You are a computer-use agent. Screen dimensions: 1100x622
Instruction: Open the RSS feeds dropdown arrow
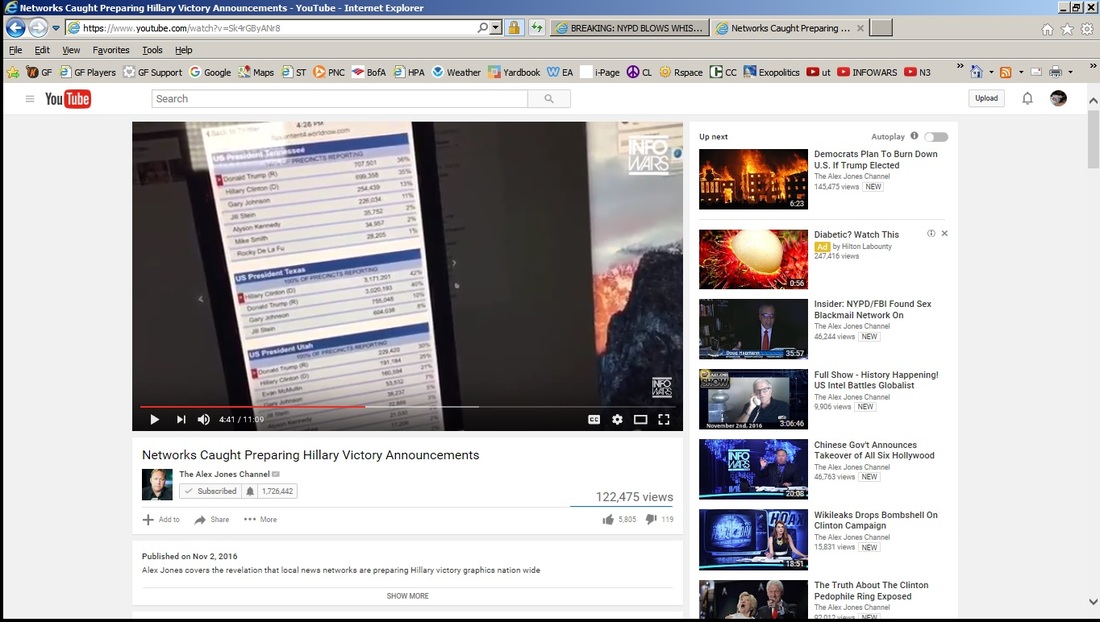click(x=1021, y=72)
